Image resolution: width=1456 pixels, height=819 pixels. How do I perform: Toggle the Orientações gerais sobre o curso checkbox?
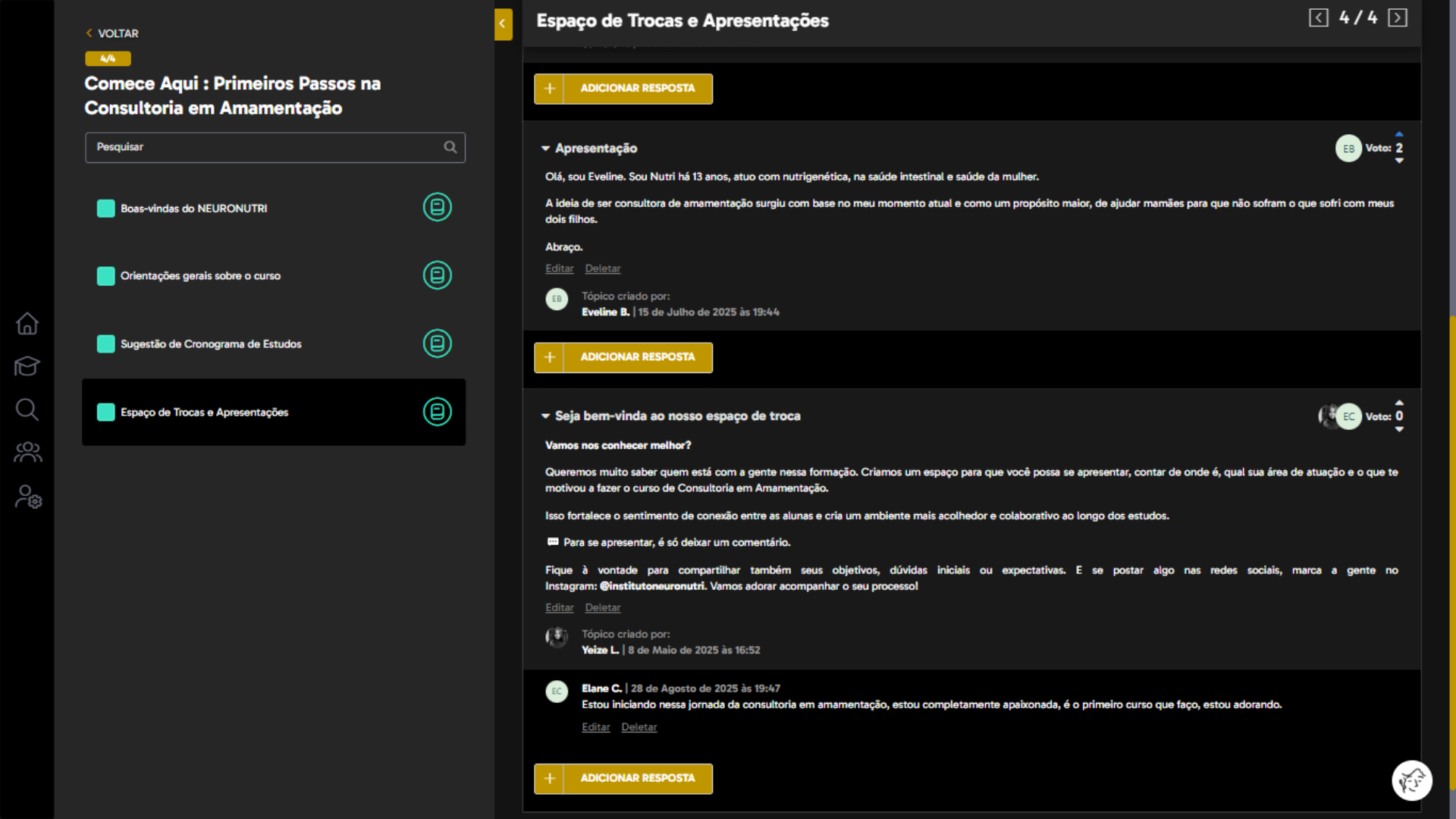[106, 276]
